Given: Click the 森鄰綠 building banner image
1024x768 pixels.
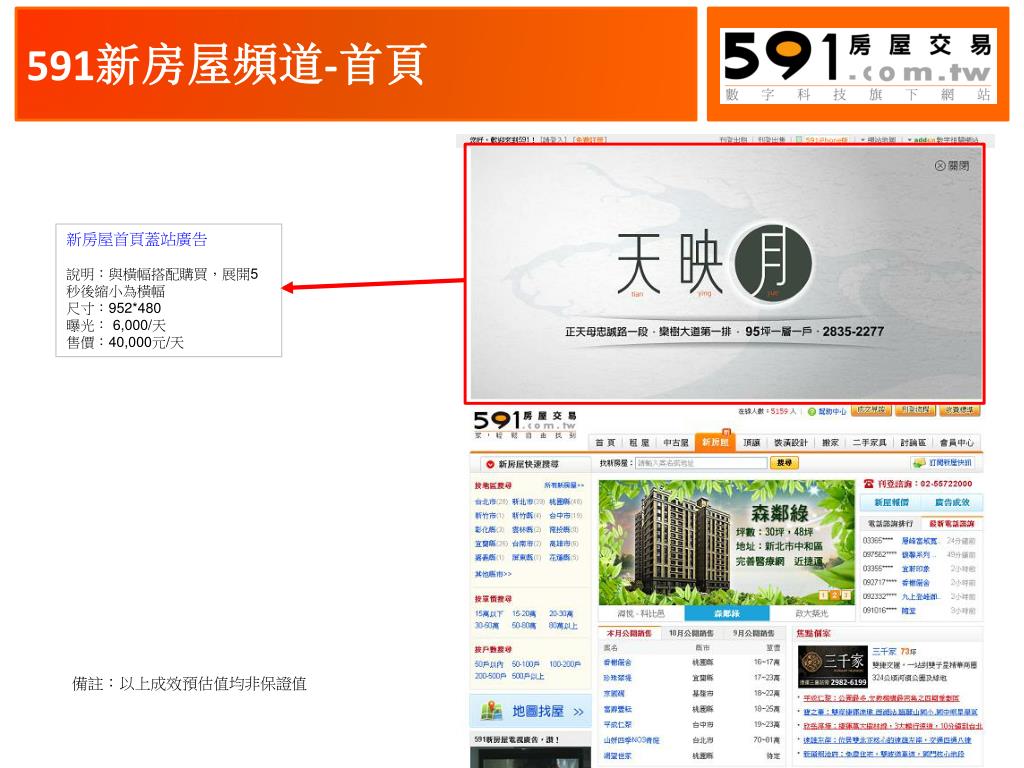Looking at the screenshot, I should coord(726,543).
